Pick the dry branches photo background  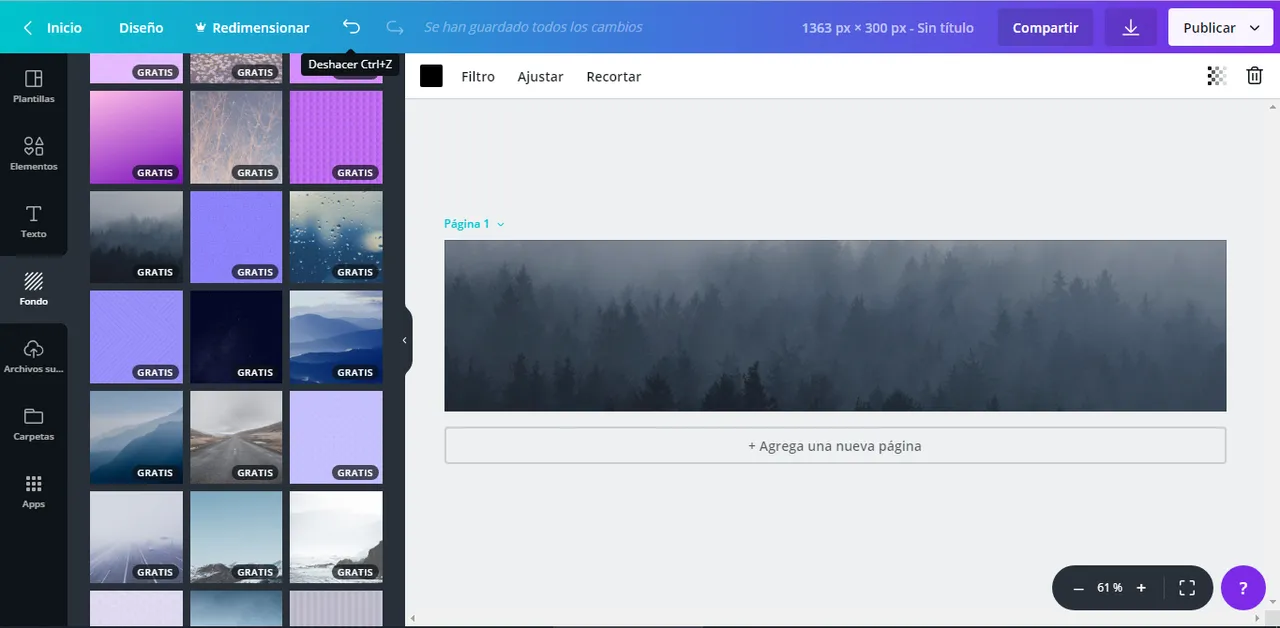(236, 137)
